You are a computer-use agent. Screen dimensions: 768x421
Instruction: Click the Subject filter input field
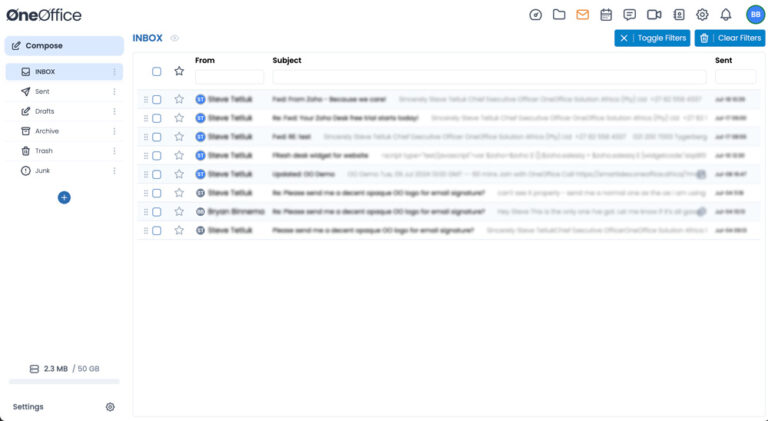click(x=490, y=77)
